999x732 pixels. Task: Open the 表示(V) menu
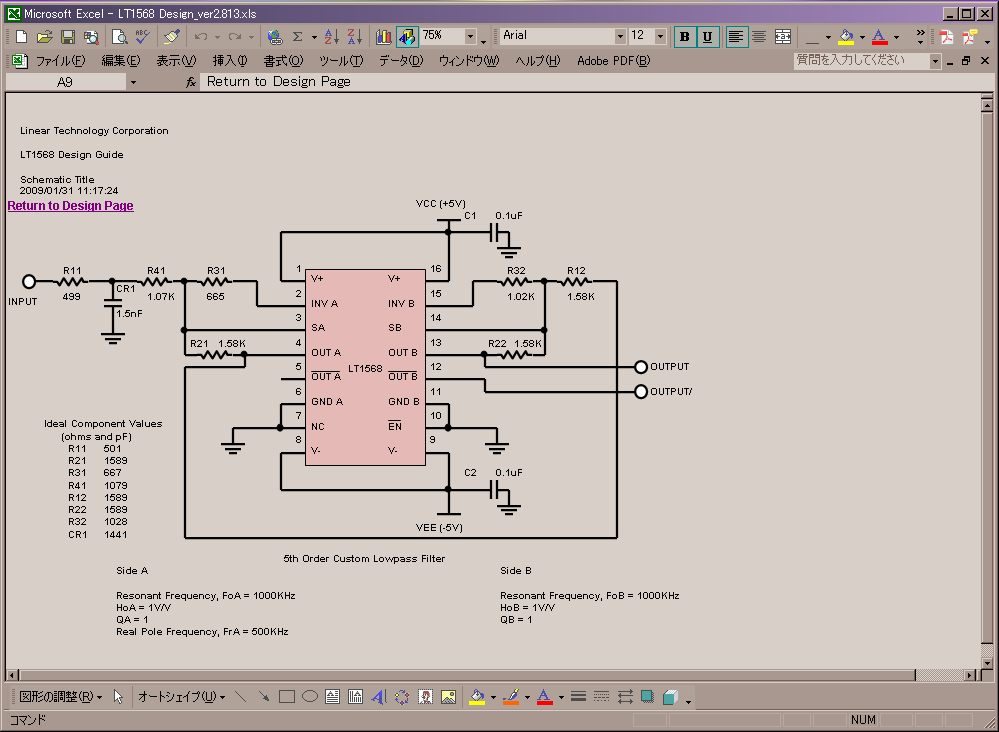pos(176,61)
